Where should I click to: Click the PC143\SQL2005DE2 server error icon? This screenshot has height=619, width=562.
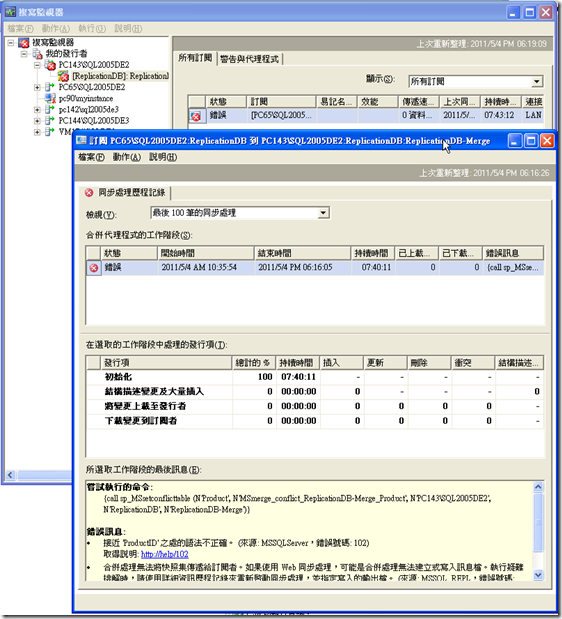coord(50,65)
